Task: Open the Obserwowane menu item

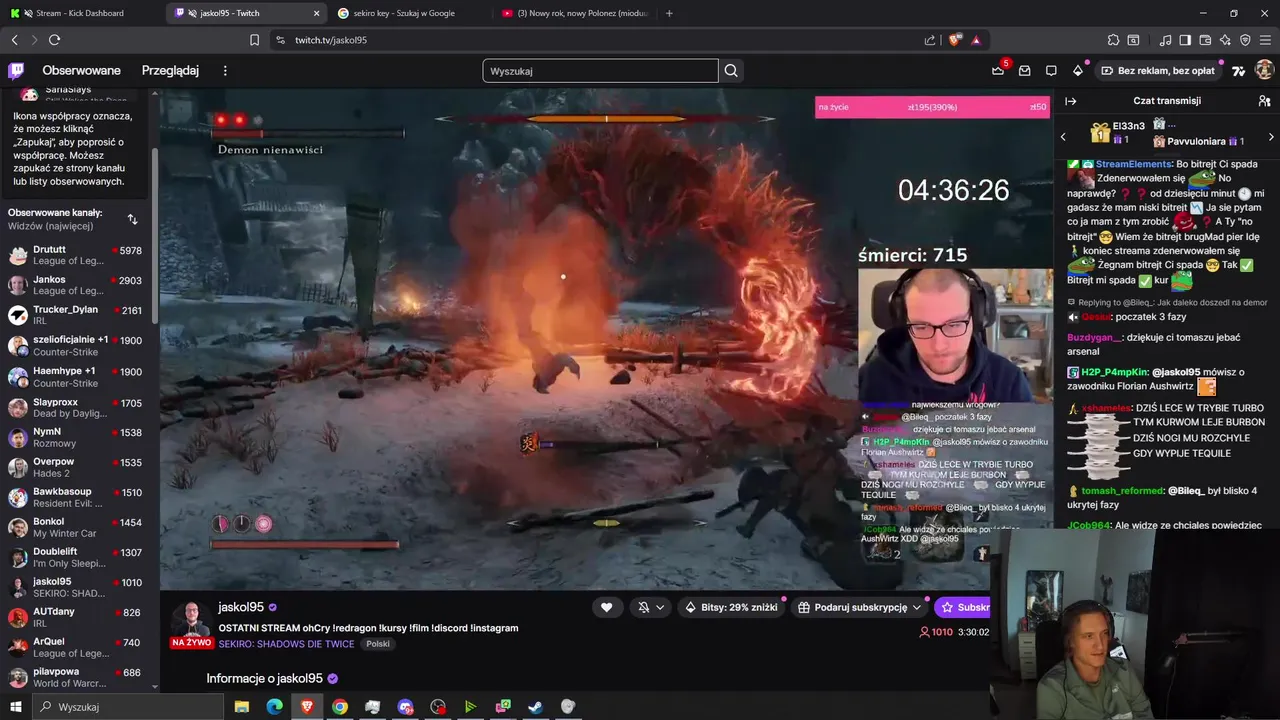Action: (x=81, y=70)
